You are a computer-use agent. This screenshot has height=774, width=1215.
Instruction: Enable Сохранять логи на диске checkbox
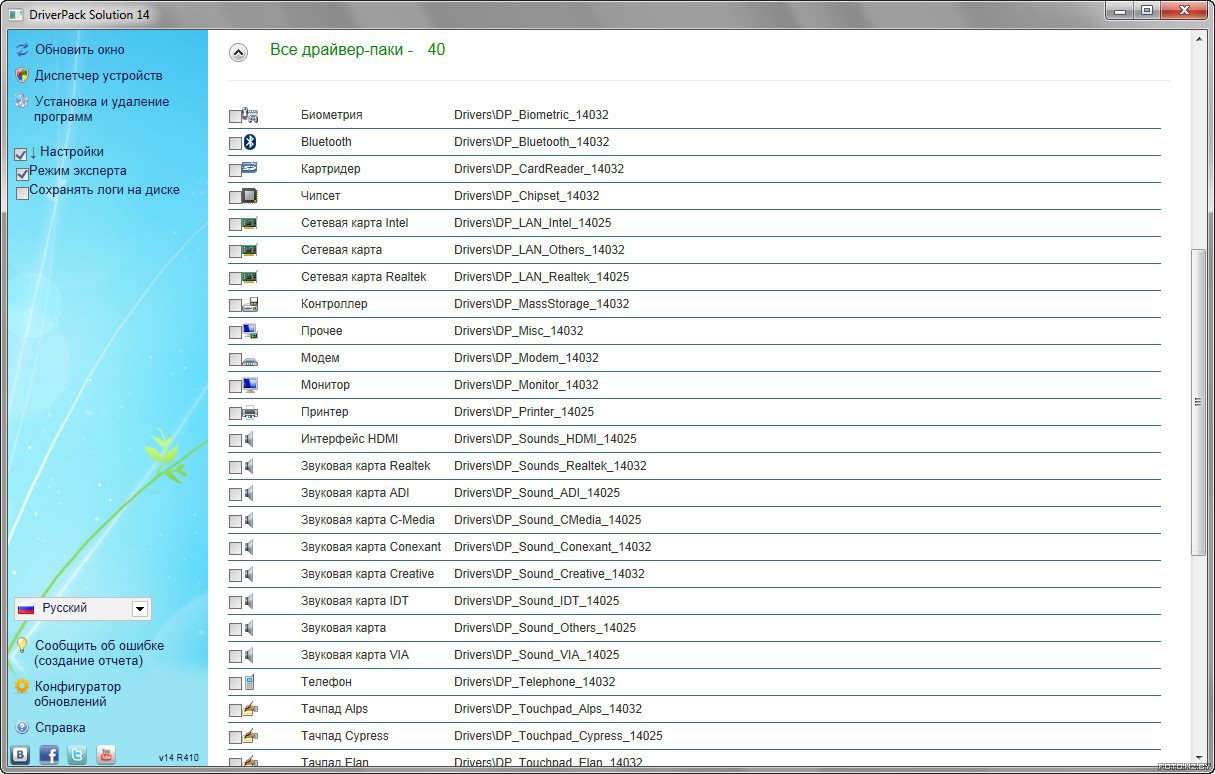click(23, 193)
